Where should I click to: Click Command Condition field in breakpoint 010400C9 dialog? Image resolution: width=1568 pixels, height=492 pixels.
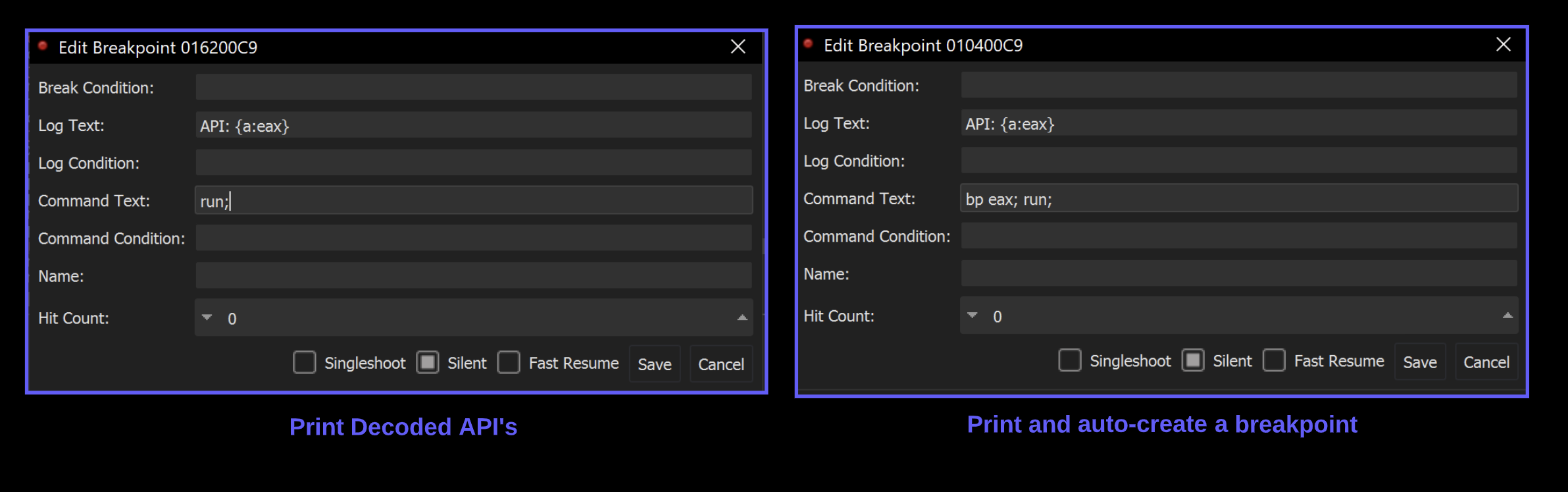click(x=1239, y=236)
